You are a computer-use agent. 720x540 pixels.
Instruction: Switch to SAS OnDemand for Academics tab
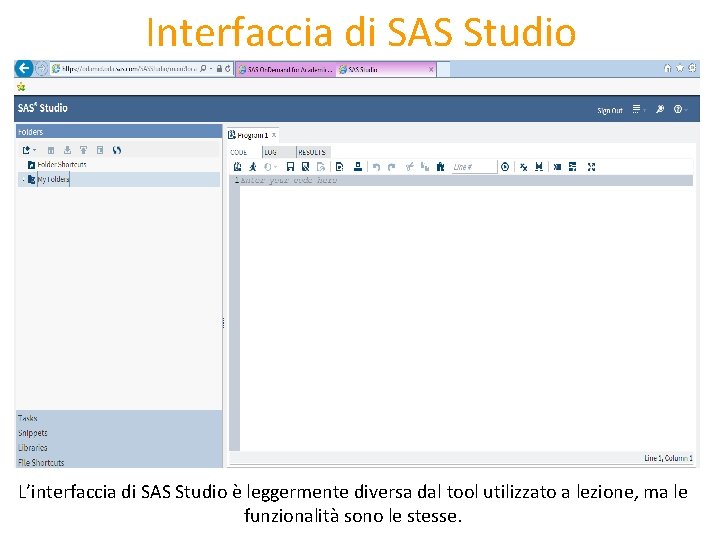[x=285, y=70]
